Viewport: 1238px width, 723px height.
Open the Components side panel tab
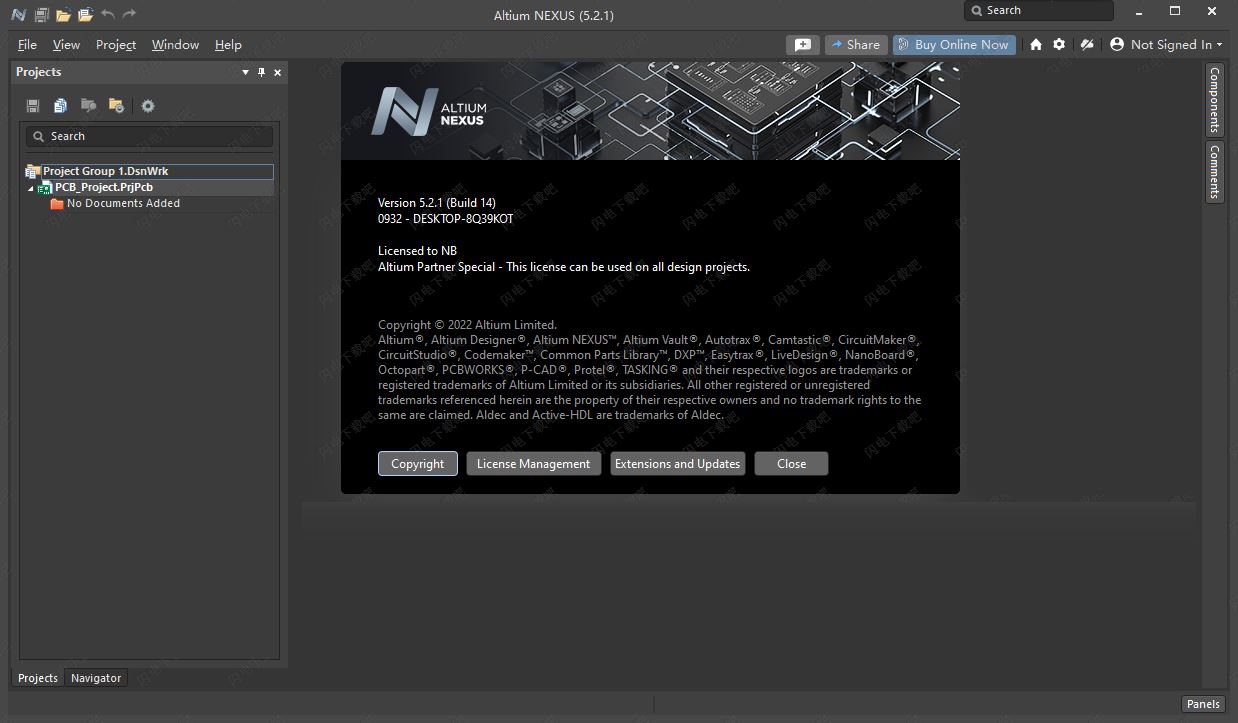click(1214, 100)
